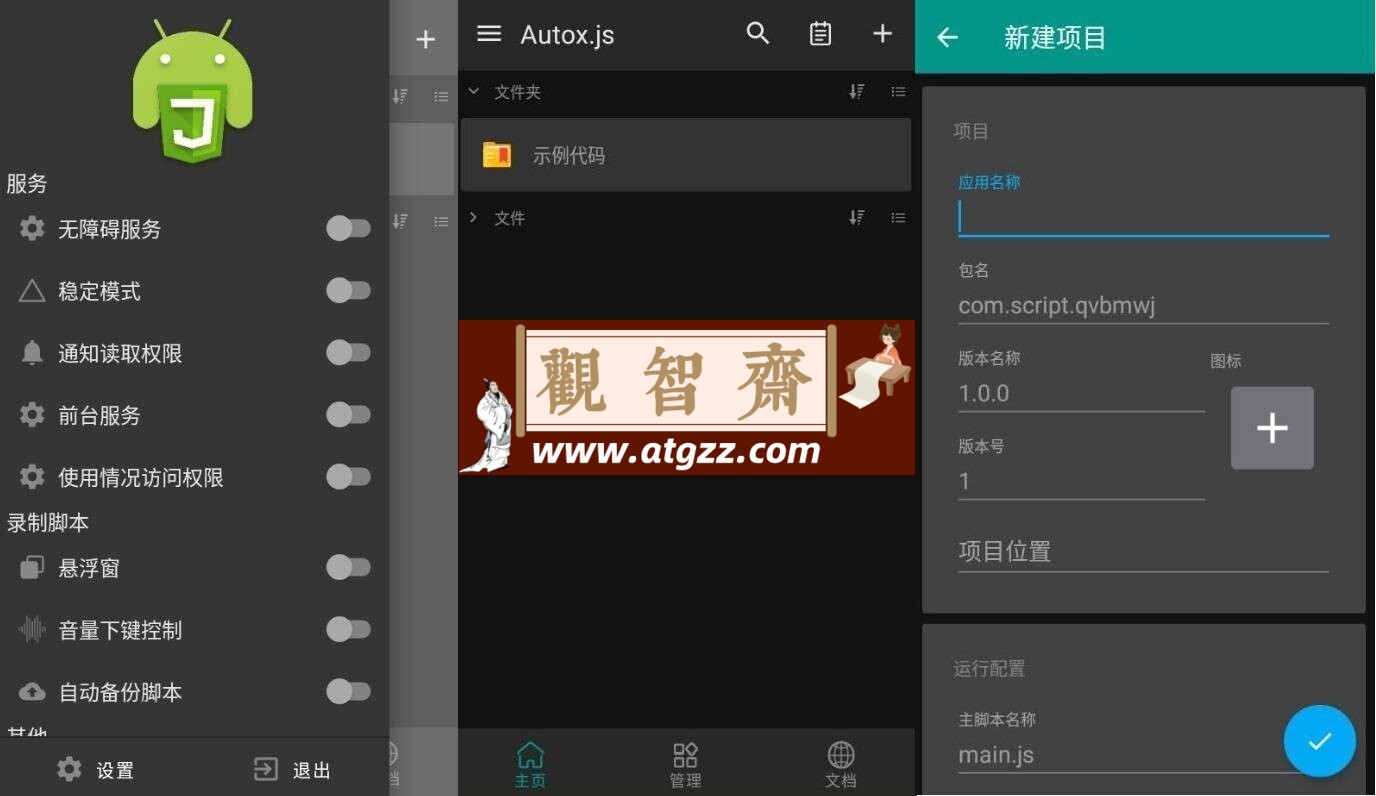Open the hamburger menu beside the Autox.js title
The width and height of the screenshot is (1376, 796).
[x=489, y=34]
